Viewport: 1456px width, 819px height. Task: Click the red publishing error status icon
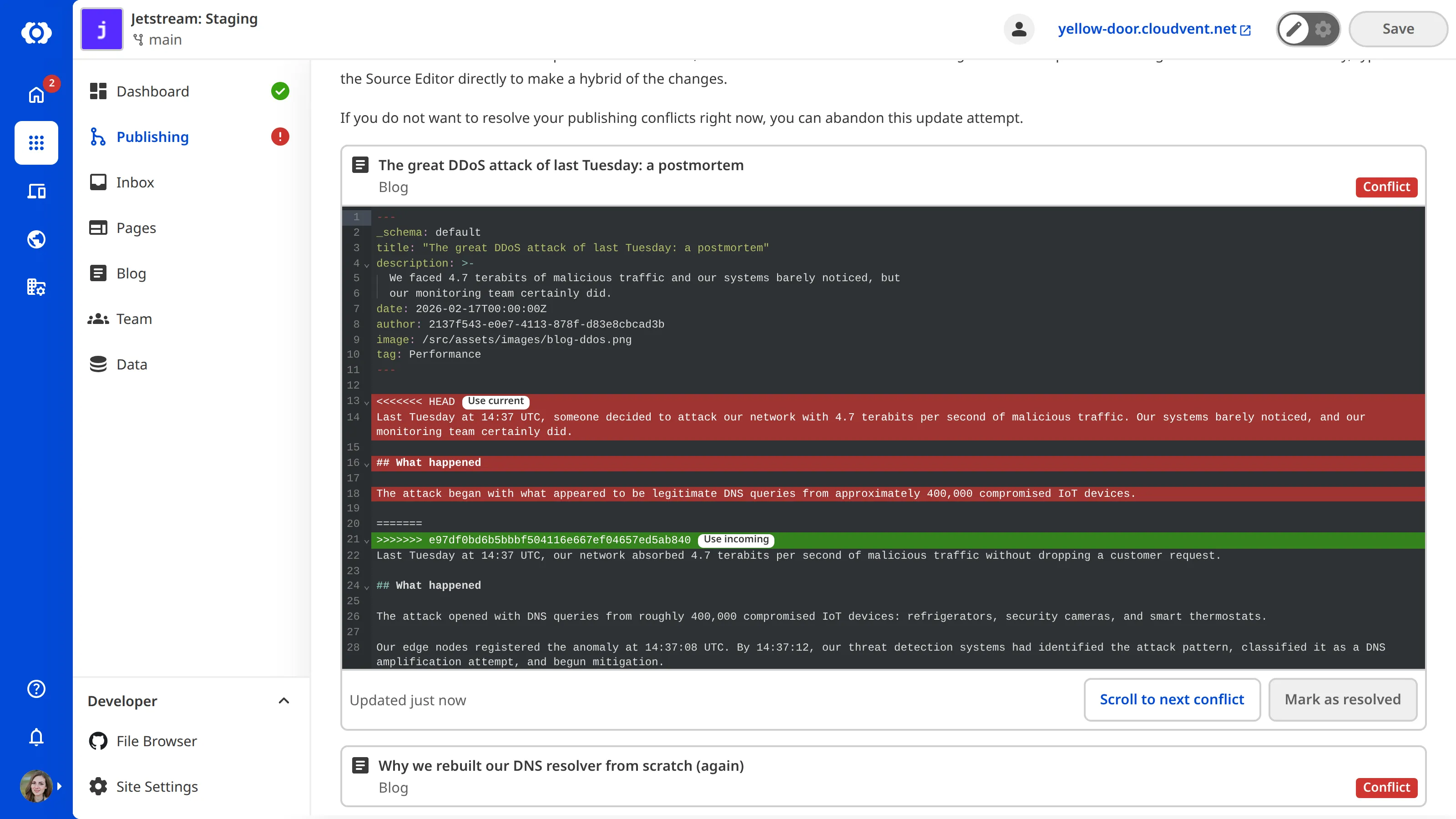pyautogui.click(x=280, y=137)
